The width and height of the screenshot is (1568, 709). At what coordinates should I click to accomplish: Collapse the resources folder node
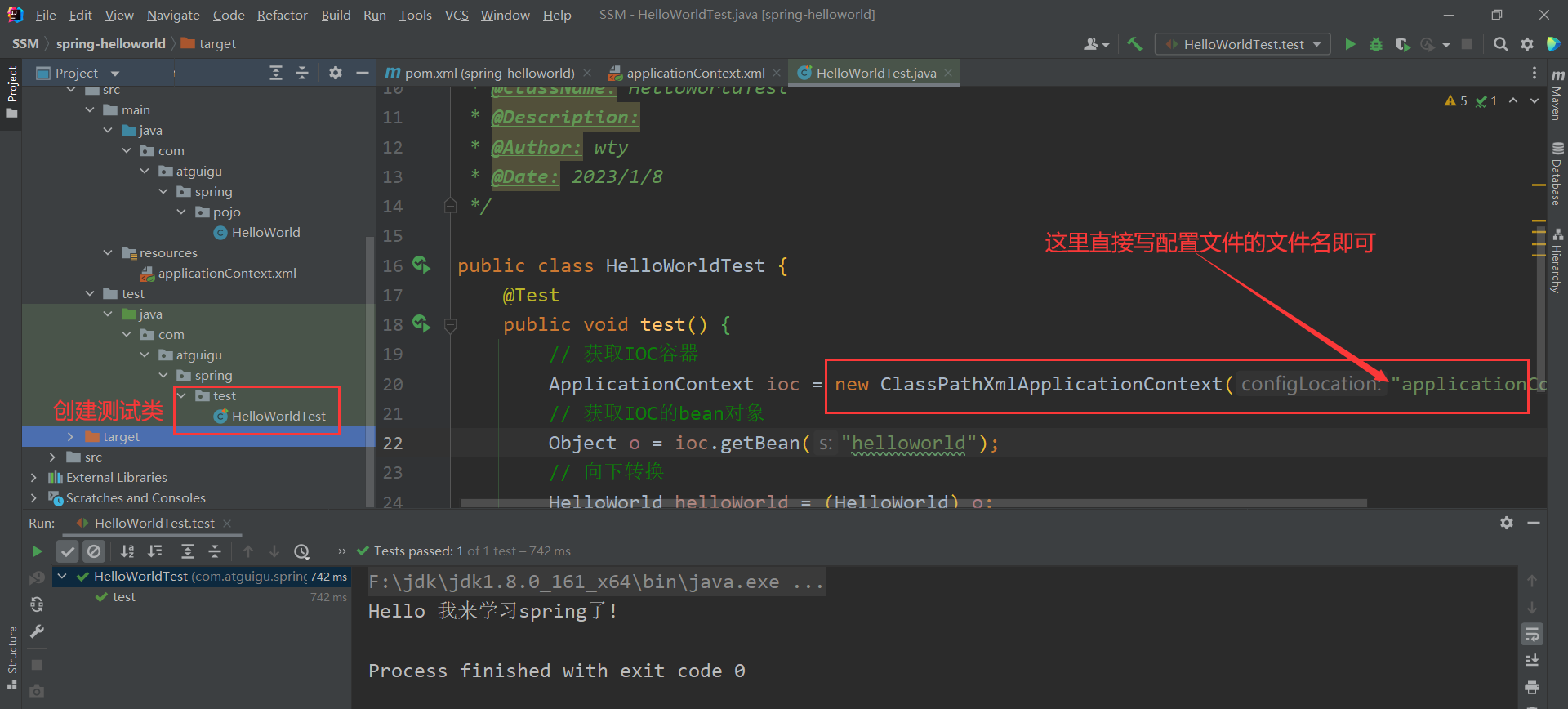pos(108,252)
